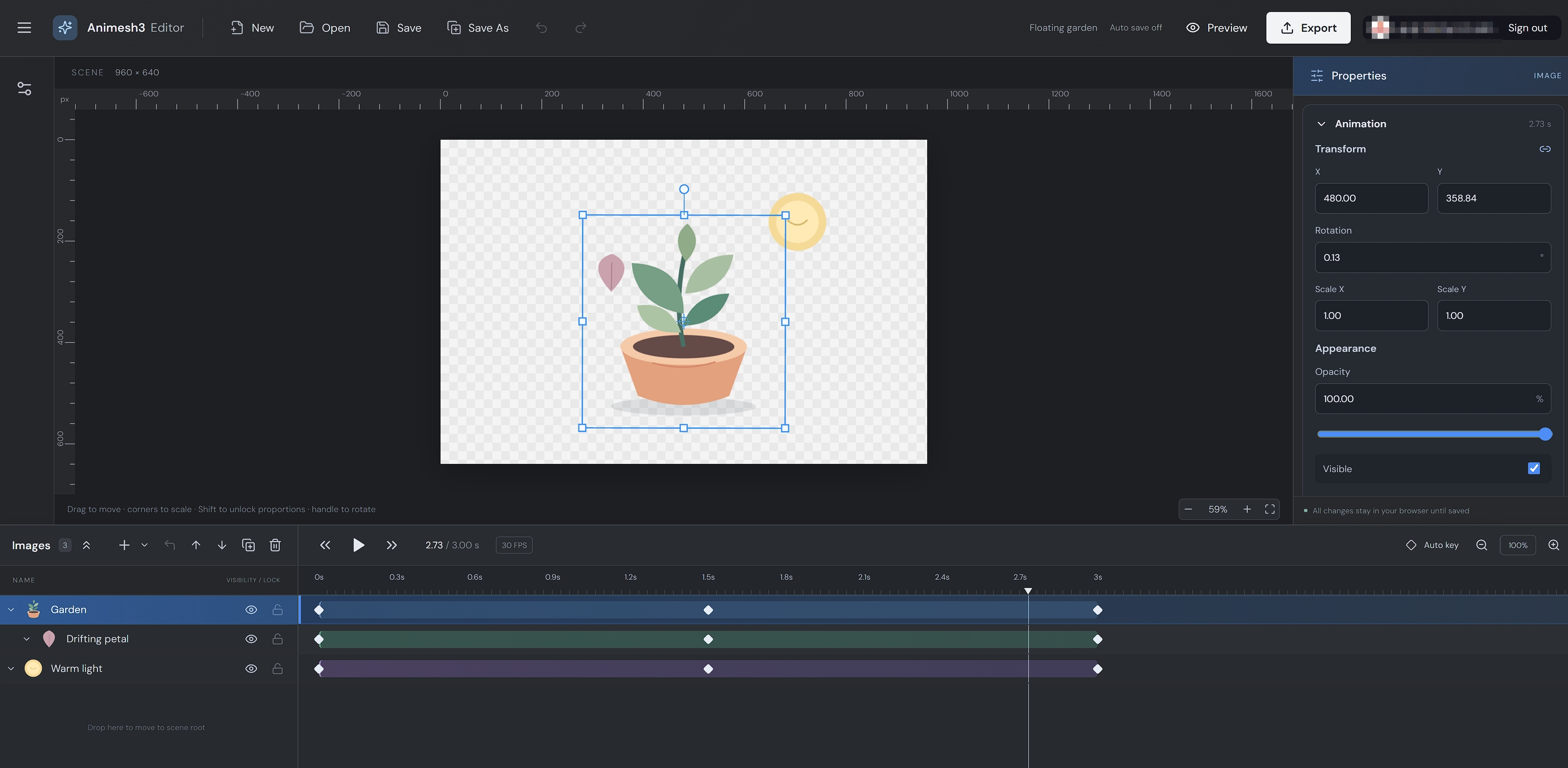Move selected layer down arrow
Screen dimensions: 1568x768
click(222, 545)
